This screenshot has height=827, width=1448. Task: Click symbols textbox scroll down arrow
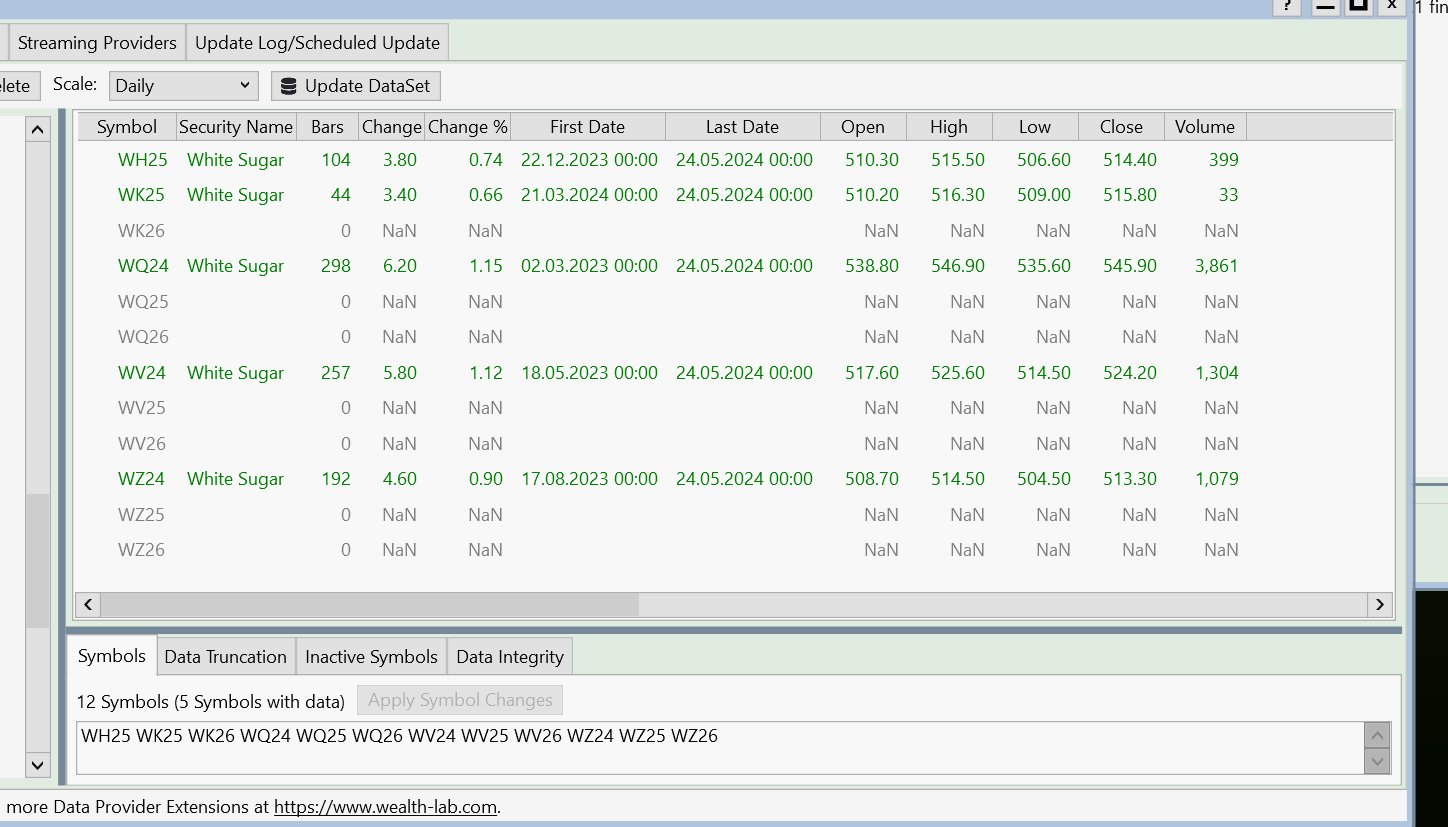tap(1377, 761)
